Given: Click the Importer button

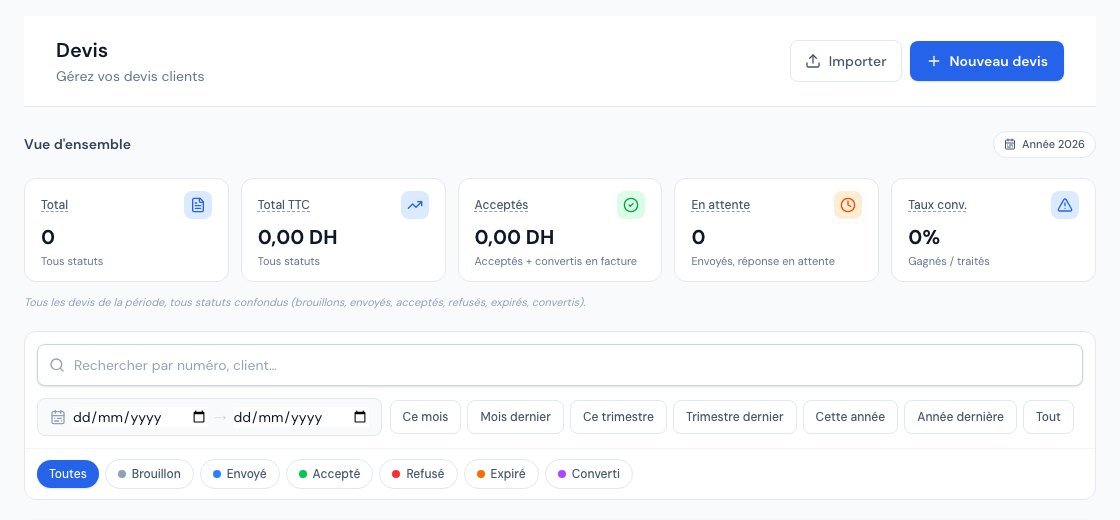Looking at the screenshot, I should click(x=846, y=61).
